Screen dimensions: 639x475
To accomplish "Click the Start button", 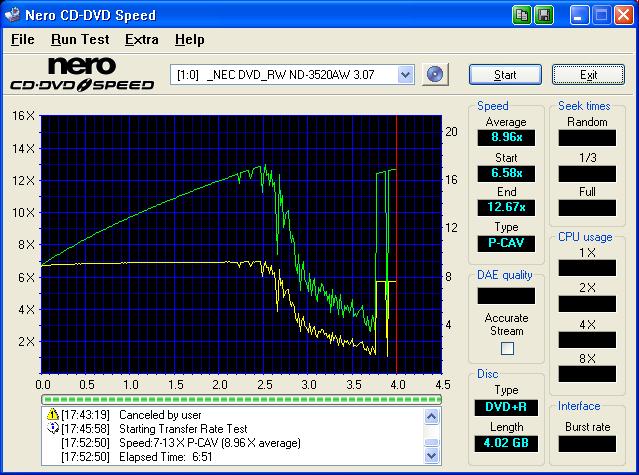I will coord(505,75).
